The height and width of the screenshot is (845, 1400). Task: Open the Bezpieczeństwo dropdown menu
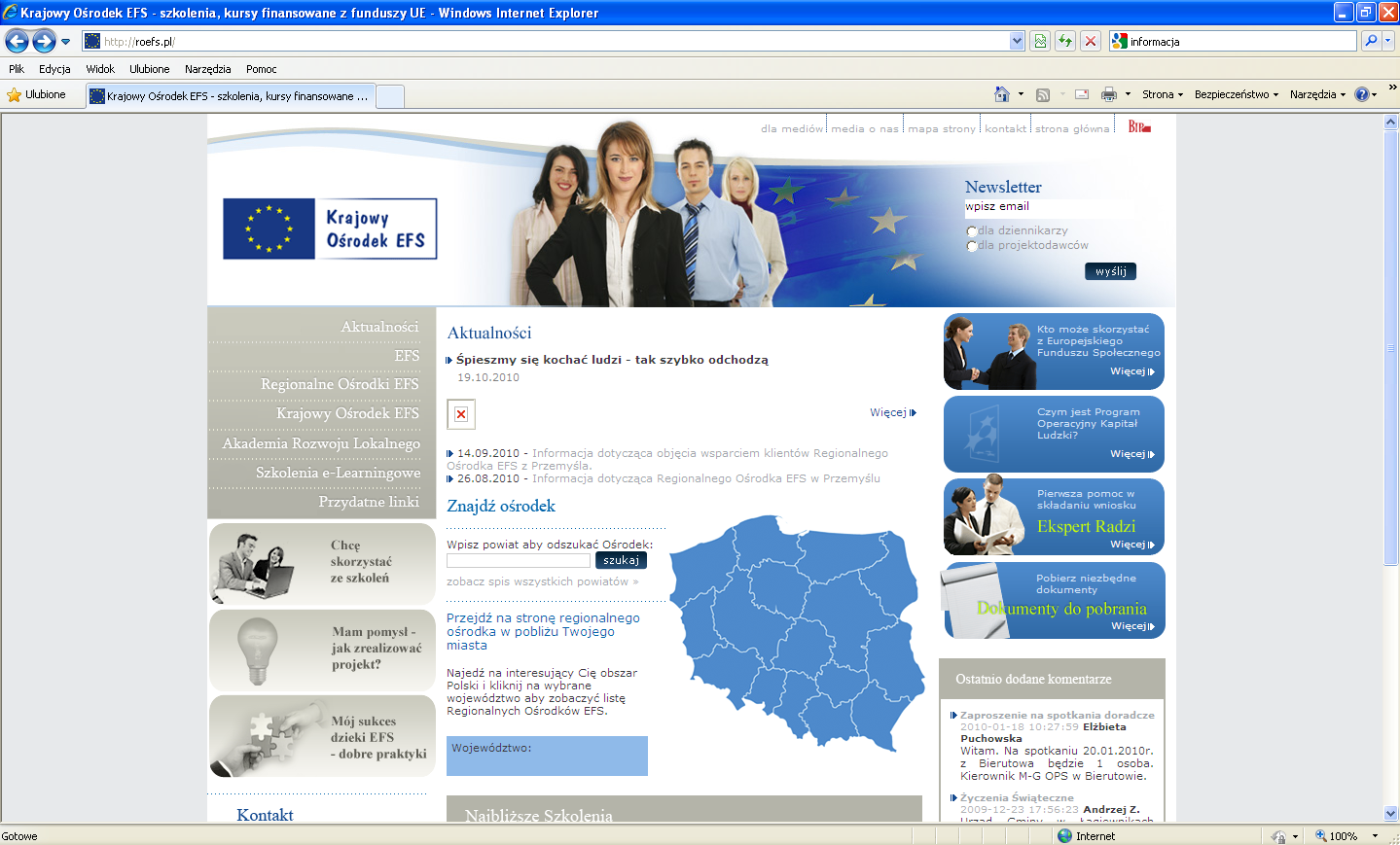(x=1237, y=94)
